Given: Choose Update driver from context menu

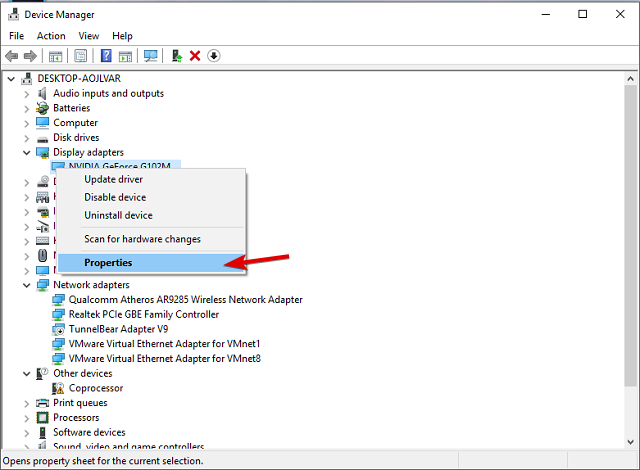Looking at the screenshot, I should point(151,180).
